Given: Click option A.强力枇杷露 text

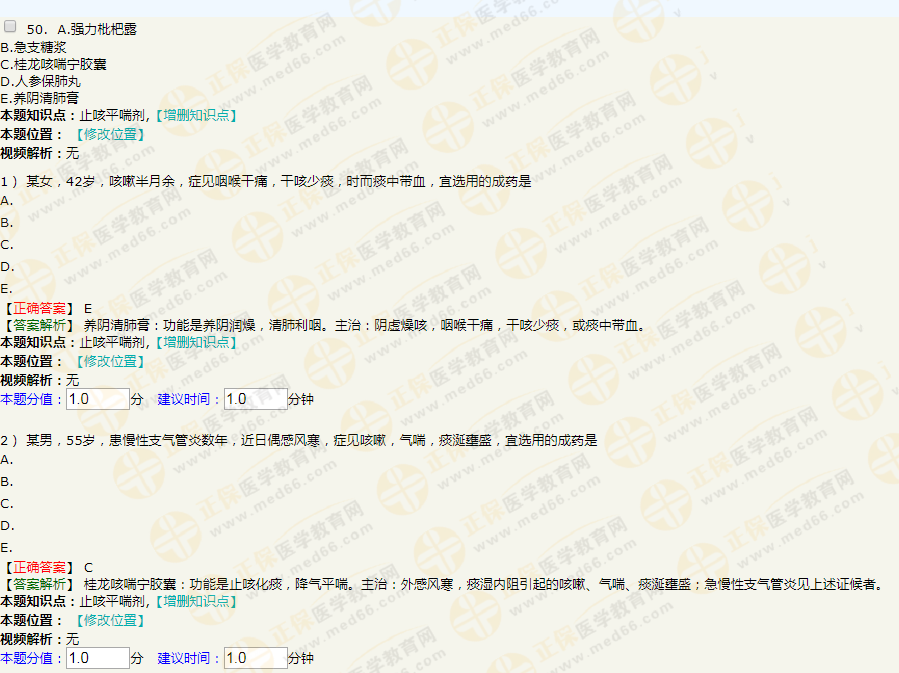Looking at the screenshot, I should (x=97, y=29).
